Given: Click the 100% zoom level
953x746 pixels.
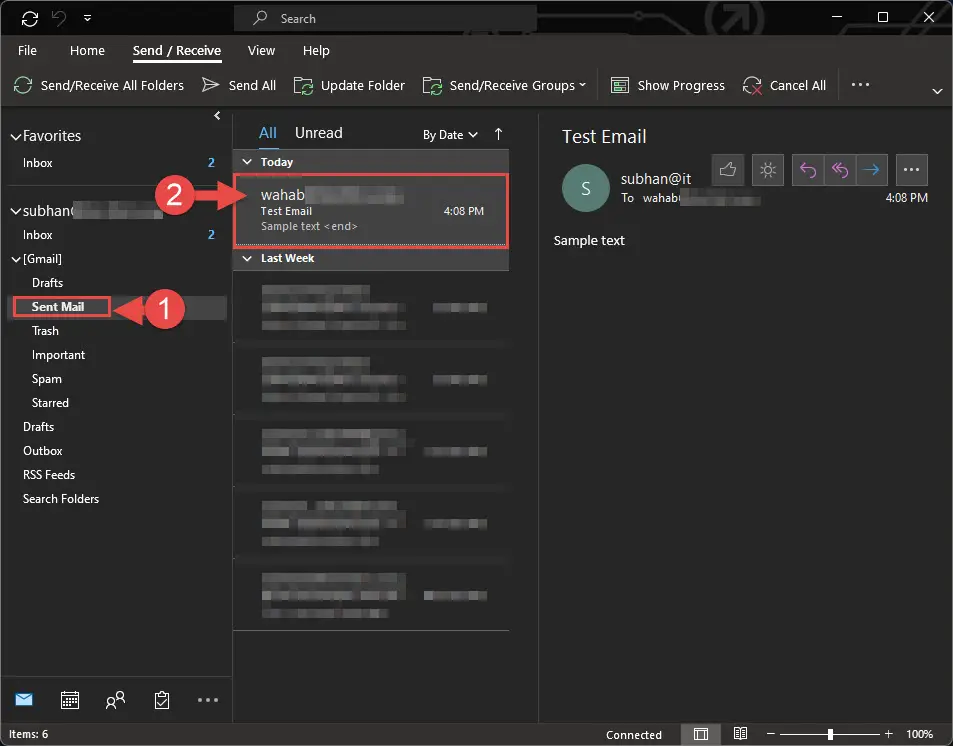Looking at the screenshot, I should tap(919, 734).
